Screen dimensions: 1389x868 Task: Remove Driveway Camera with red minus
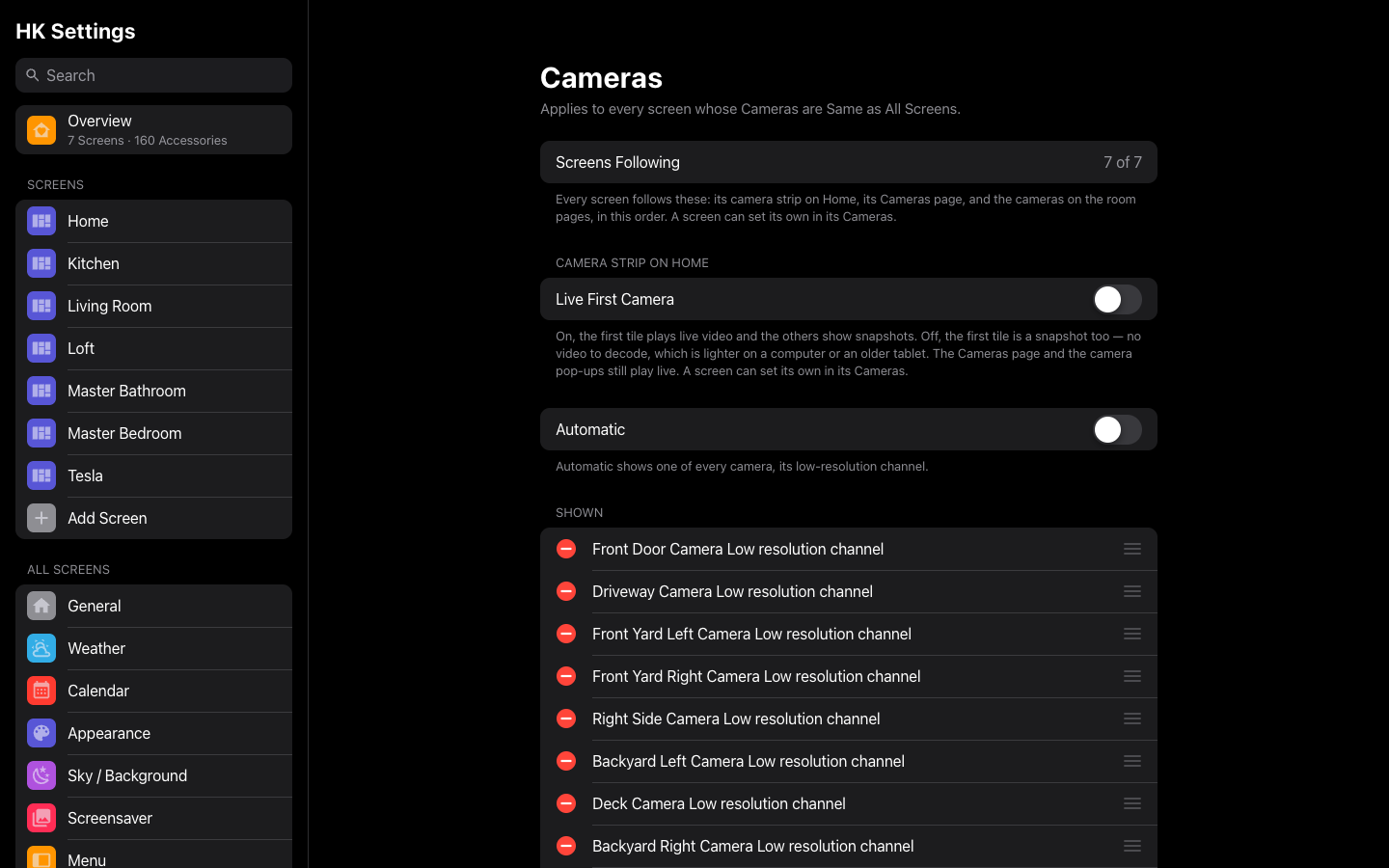(x=566, y=591)
